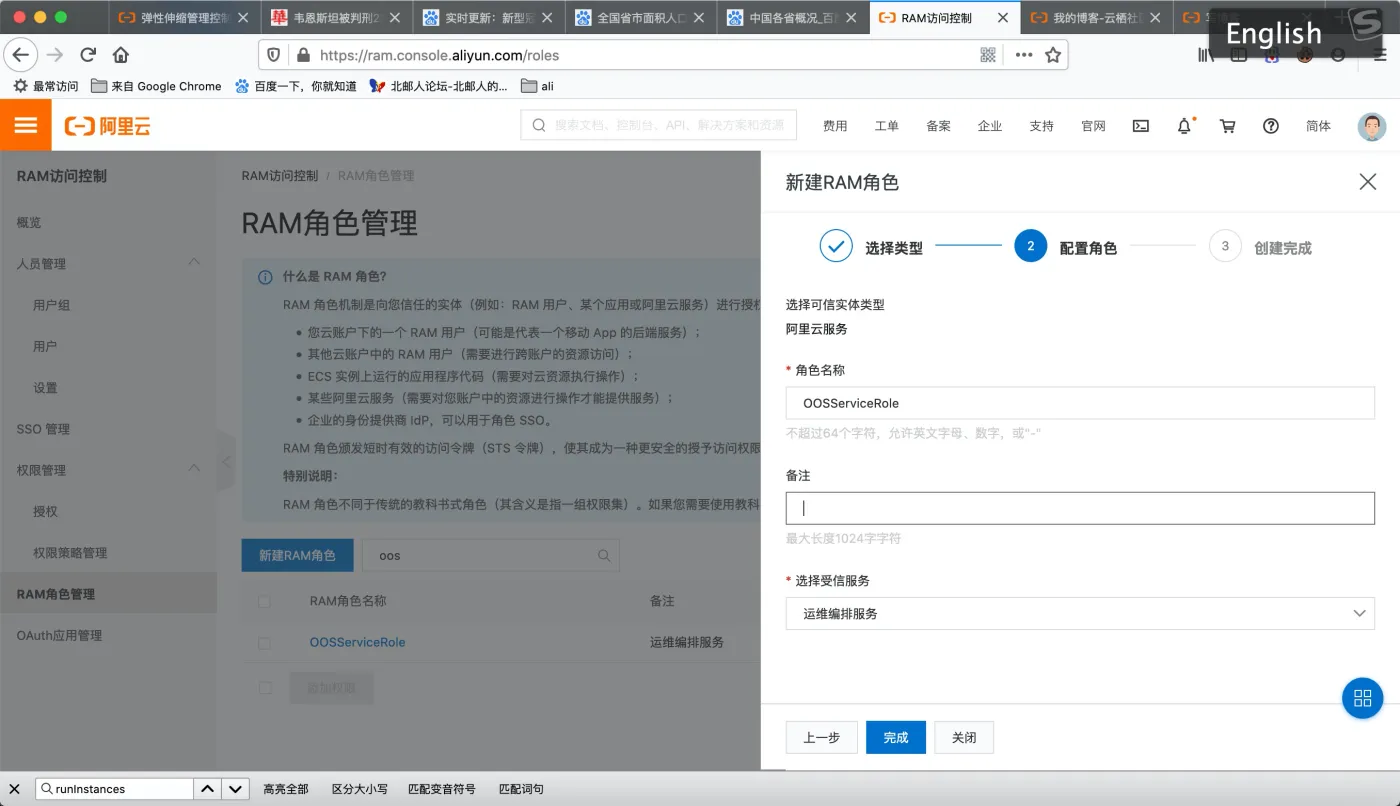Close the 新建RAM角色 panel with X
Viewport: 1400px width, 806px height.
click(1368, 182)
